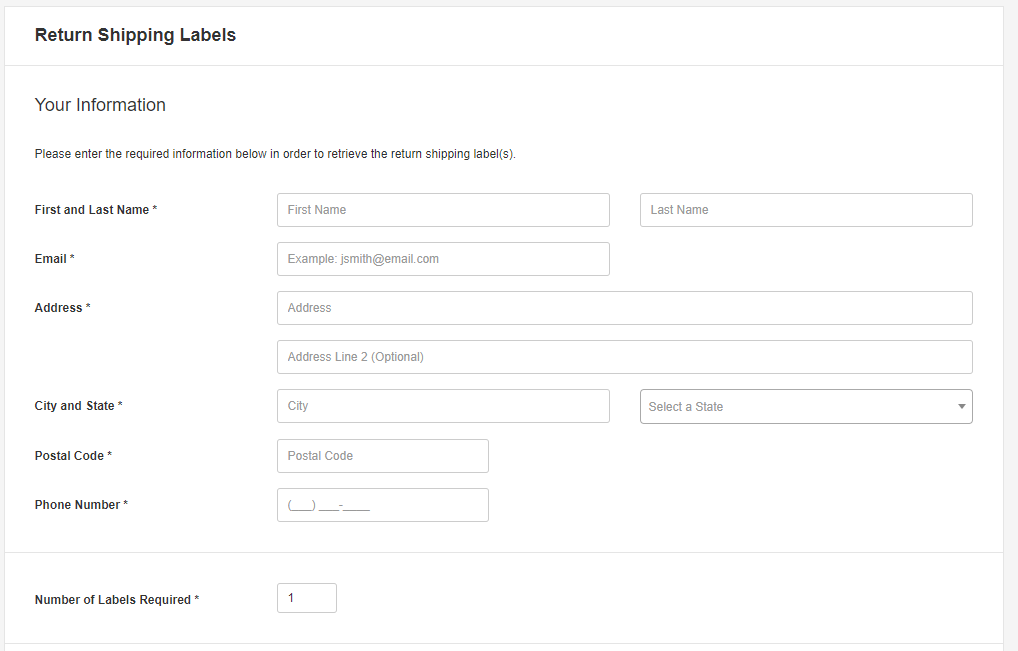Open the Select a State dropdown
The height and width of the screenshot is (651, 1018).
pyautogui.click(x=806, y=407)
